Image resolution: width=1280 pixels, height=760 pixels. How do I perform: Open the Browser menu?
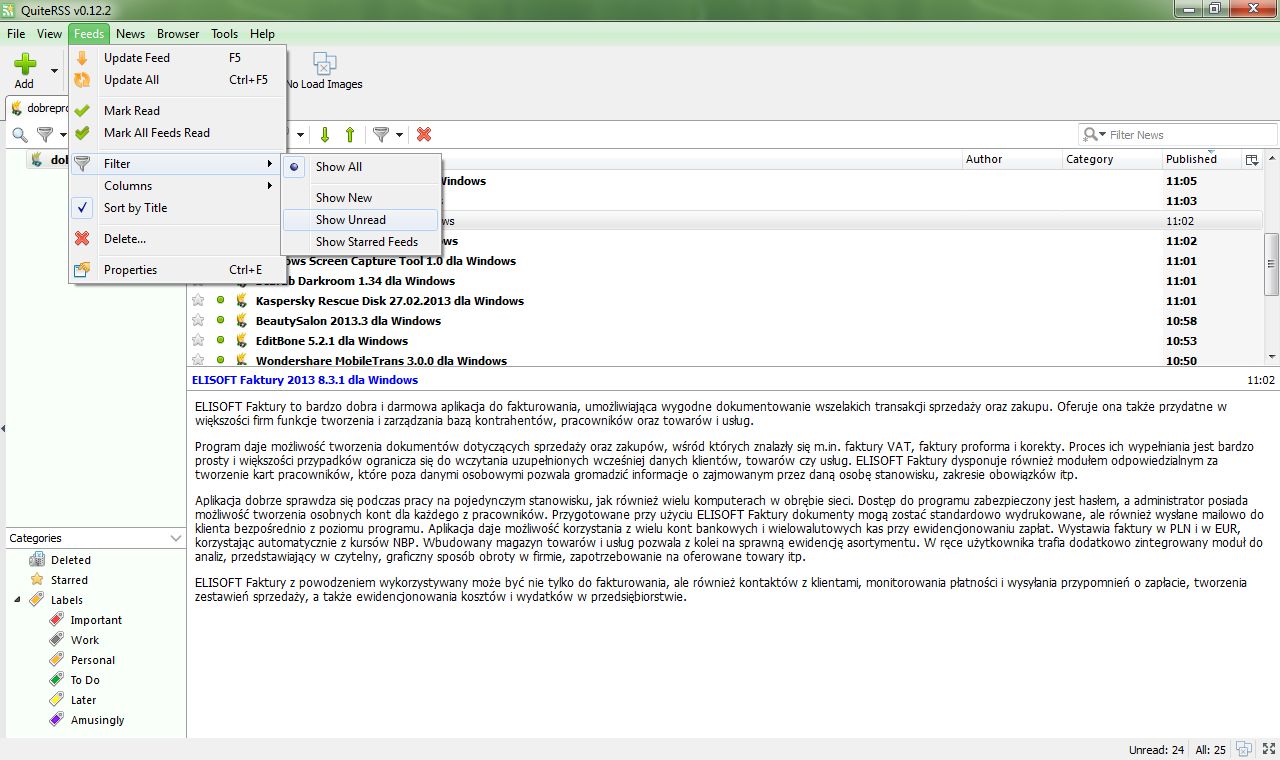coord(178,34)
